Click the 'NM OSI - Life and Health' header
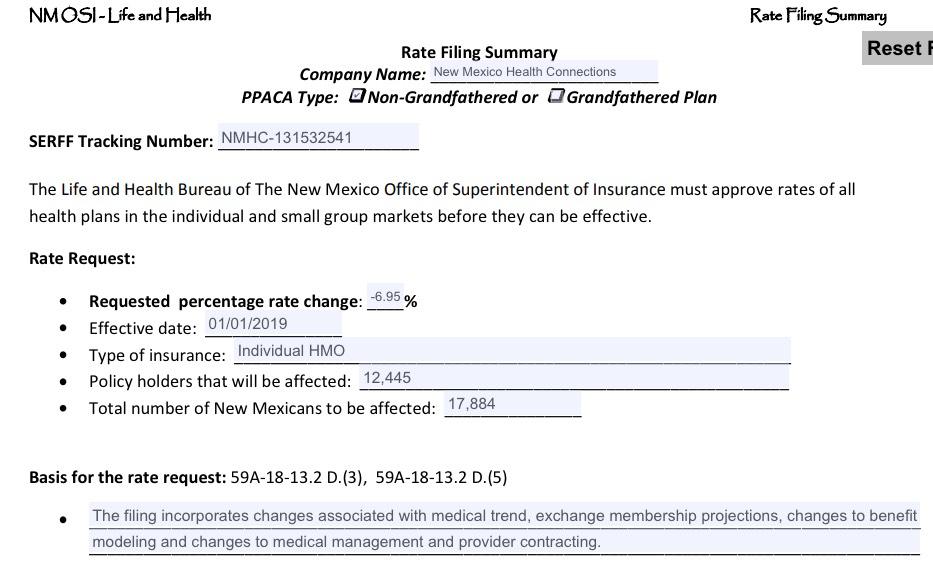Screen dimensions: 933x569 pyautogui.click(x=120, y=15)
